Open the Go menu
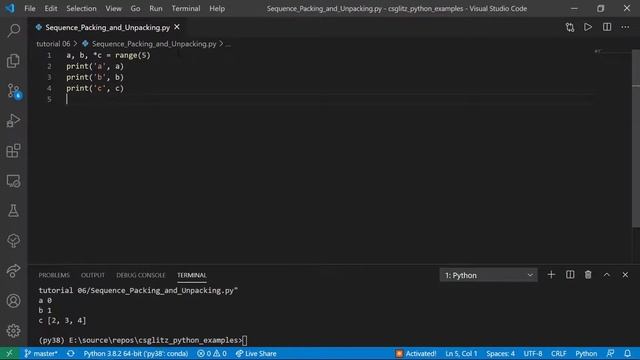Screen dimensions: 640x360 (x=135, y=8)
